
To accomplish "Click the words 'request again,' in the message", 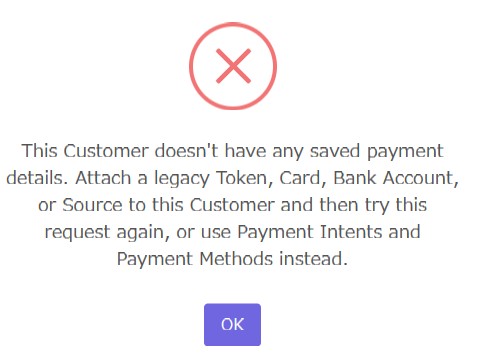I will coord(107,232).
